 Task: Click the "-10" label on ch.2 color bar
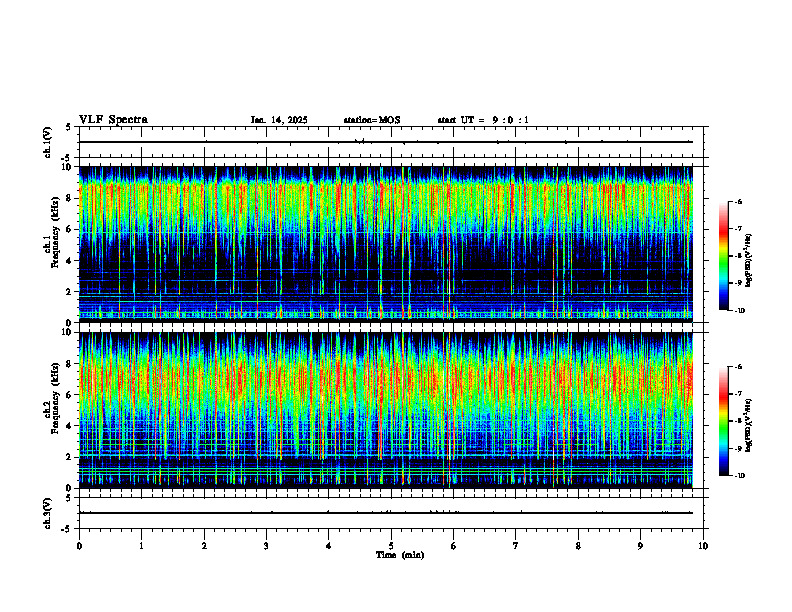tap(739, 476)
